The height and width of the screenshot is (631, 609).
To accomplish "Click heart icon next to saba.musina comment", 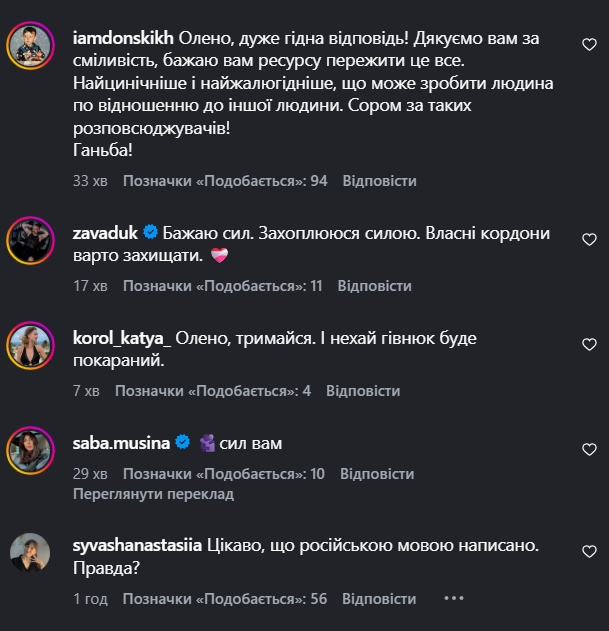I will click(x=589, y=449).
